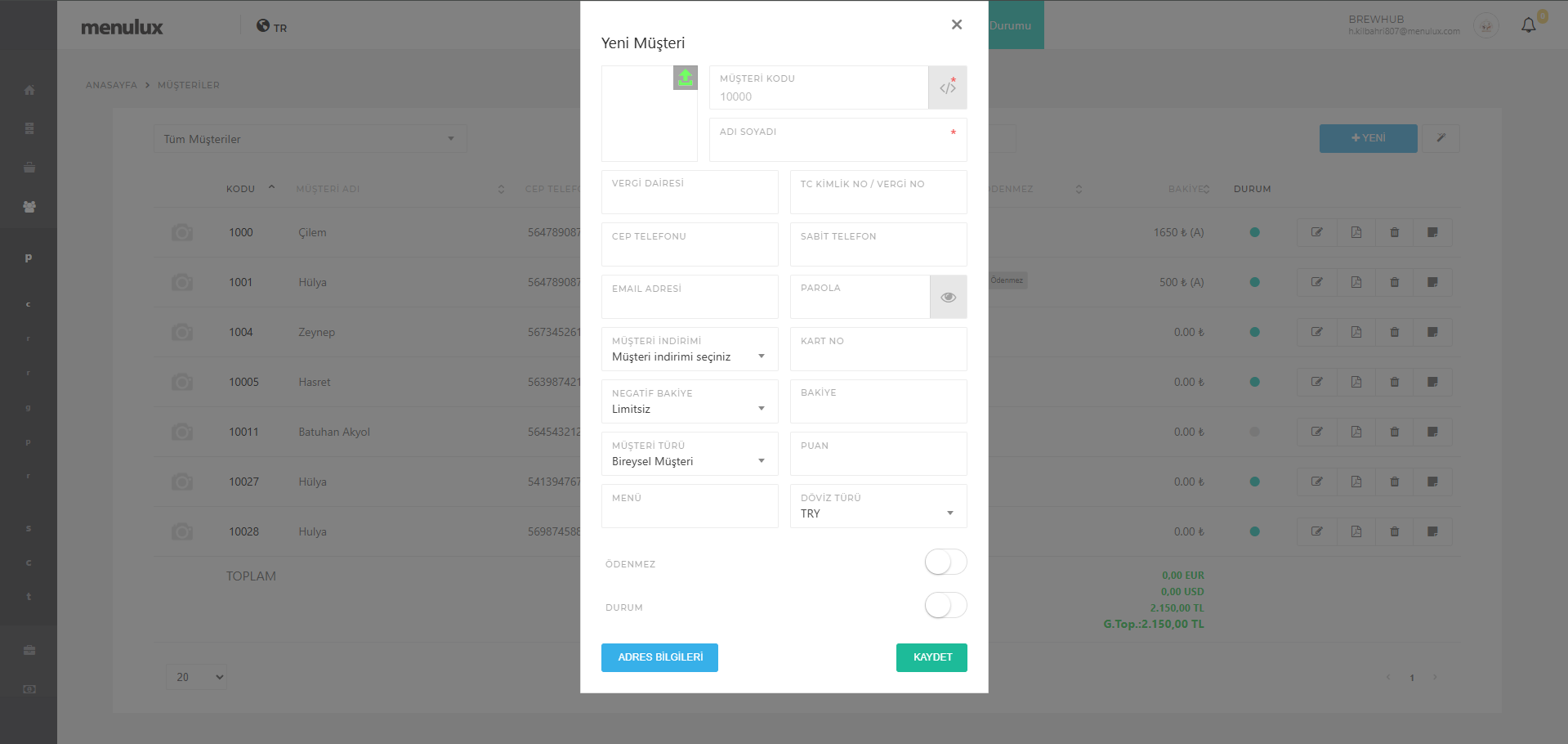Click the PDF icon for Hasret row
Image resolution: width=1568 pixels, height=744 pixels.
tap(1356, 382)
